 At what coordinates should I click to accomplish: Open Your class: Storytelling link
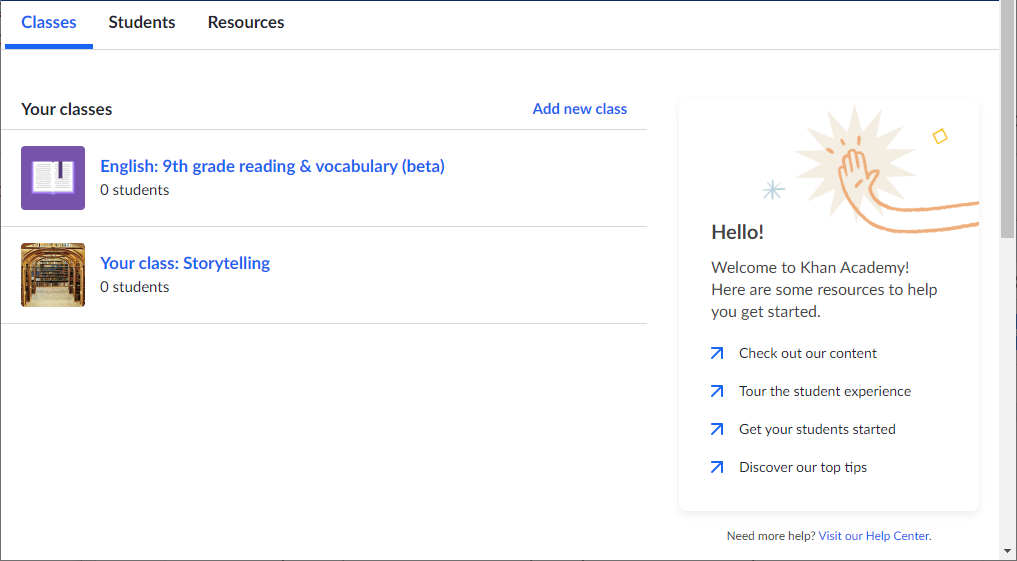point(185,263)
